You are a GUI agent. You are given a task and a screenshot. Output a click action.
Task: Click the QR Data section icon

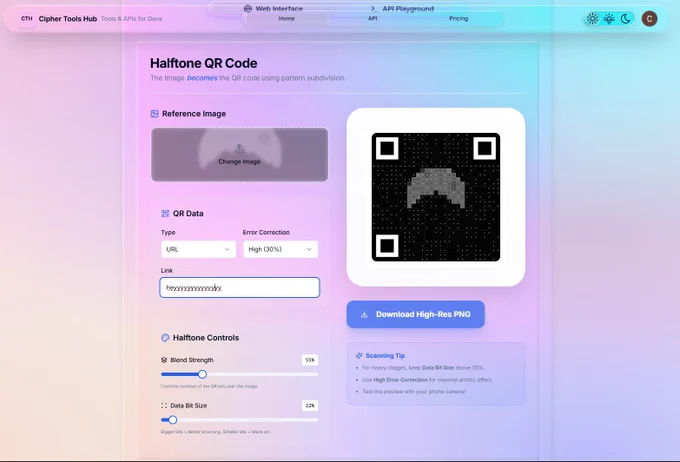coord(165,213)
